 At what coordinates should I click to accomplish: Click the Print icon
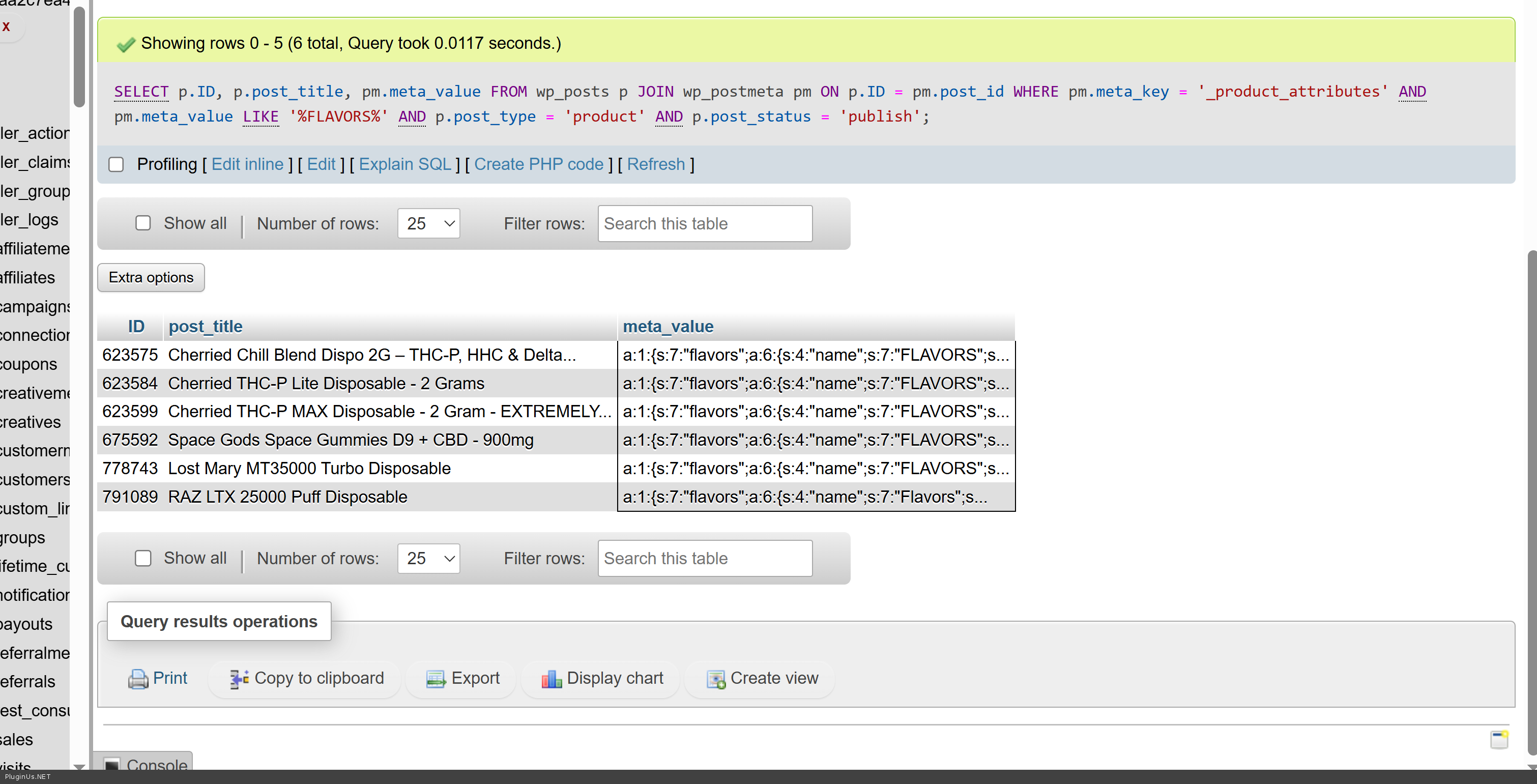(x=138, y=679)
